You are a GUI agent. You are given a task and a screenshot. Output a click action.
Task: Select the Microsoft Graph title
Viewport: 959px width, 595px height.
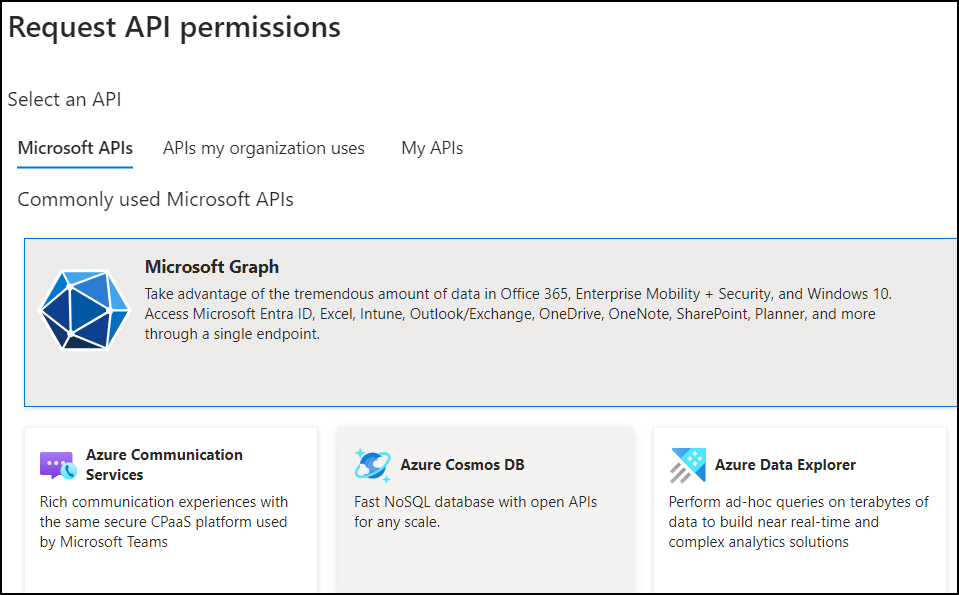212,267
